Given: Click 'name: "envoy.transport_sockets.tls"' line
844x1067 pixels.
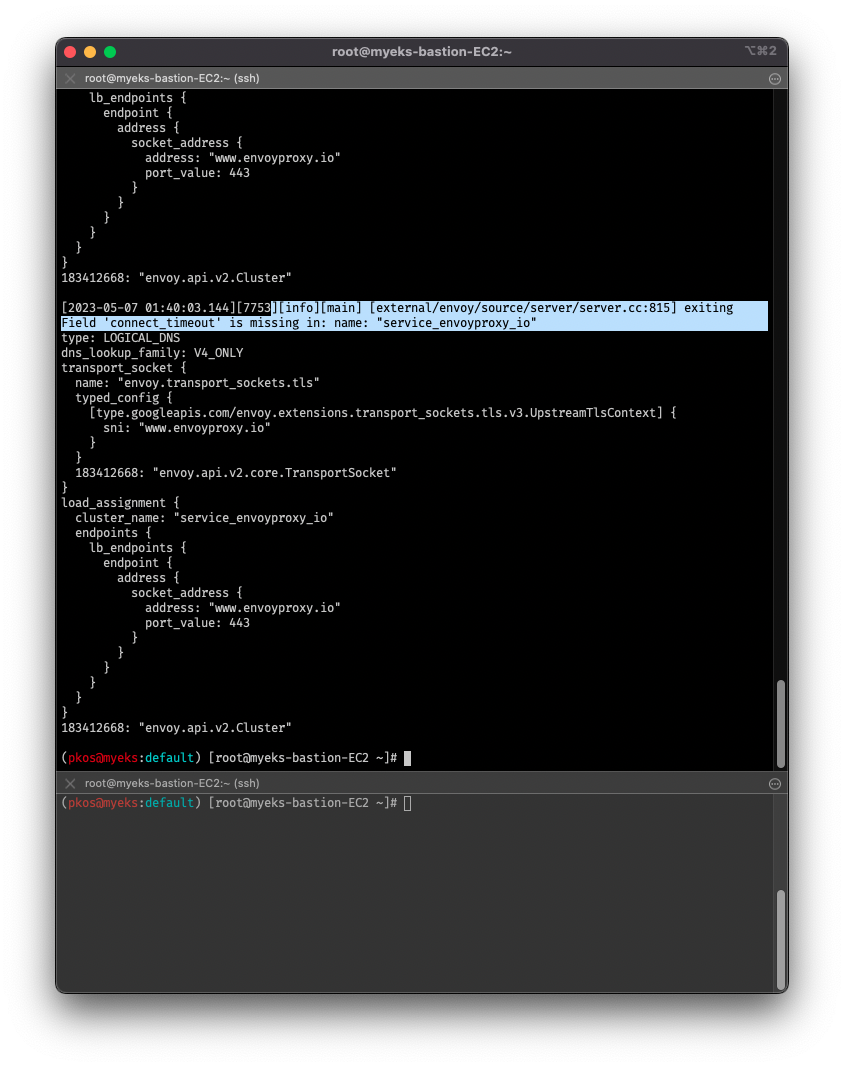Looking at the screenshot, I should tap(197, 383).
